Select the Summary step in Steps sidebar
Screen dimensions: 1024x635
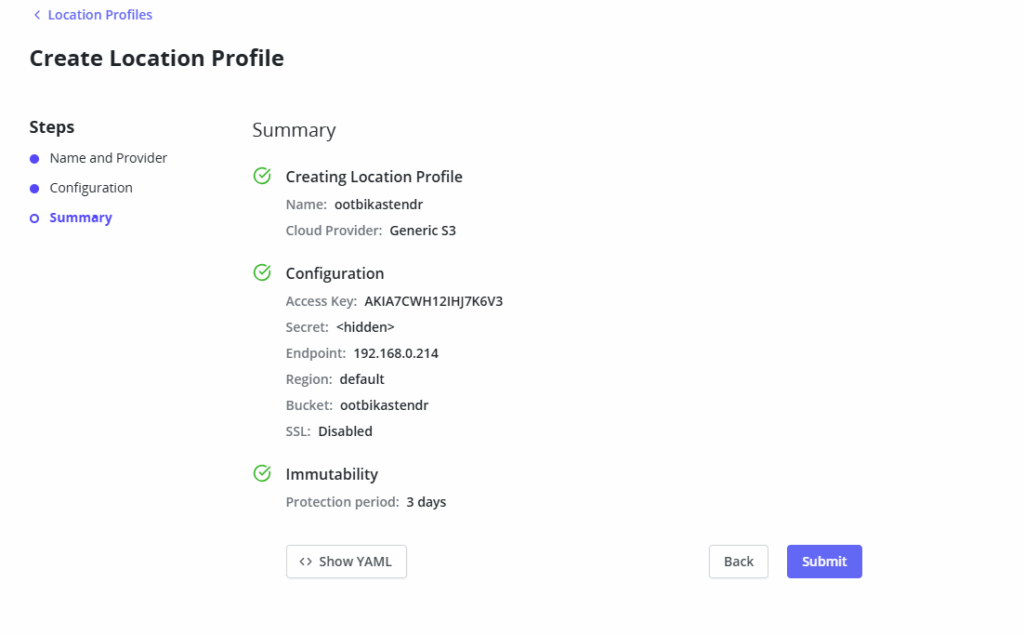tap(80, 217)
